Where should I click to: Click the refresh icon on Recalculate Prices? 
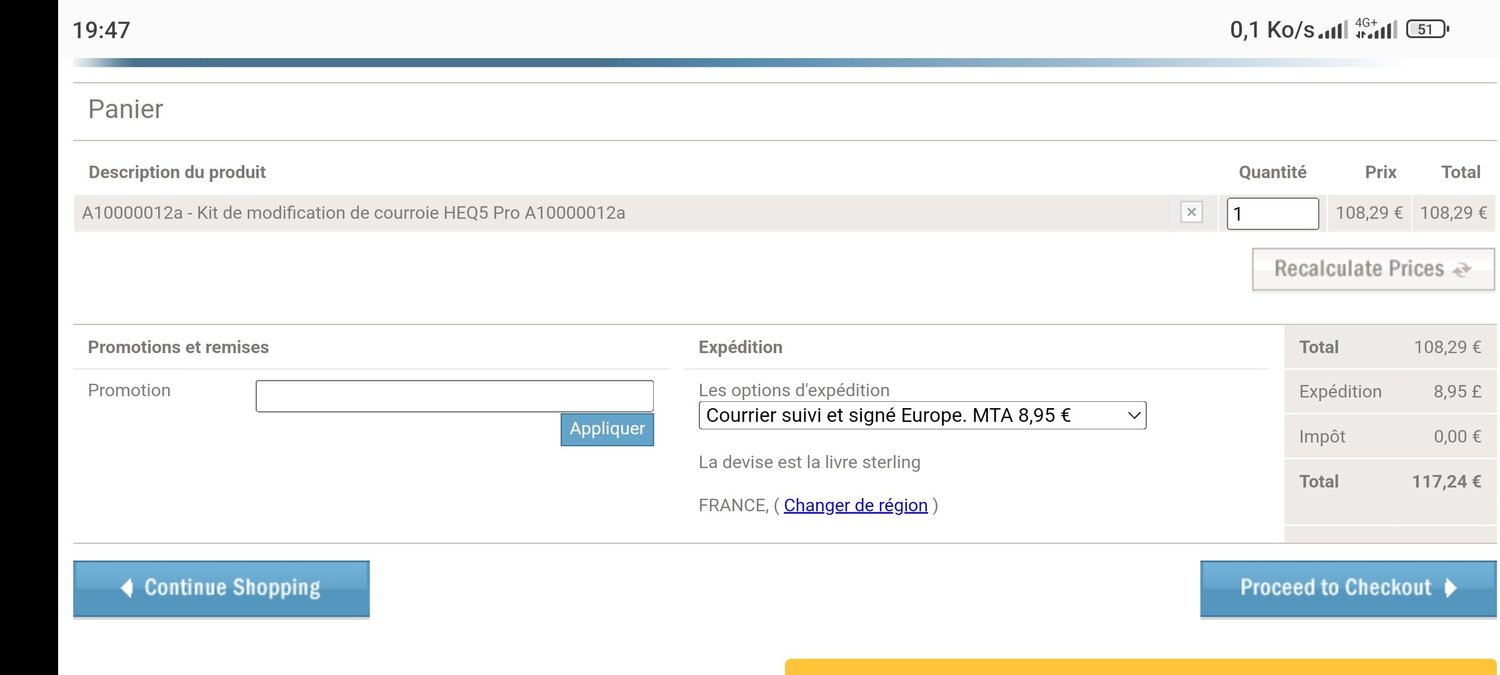(1462, 269)
